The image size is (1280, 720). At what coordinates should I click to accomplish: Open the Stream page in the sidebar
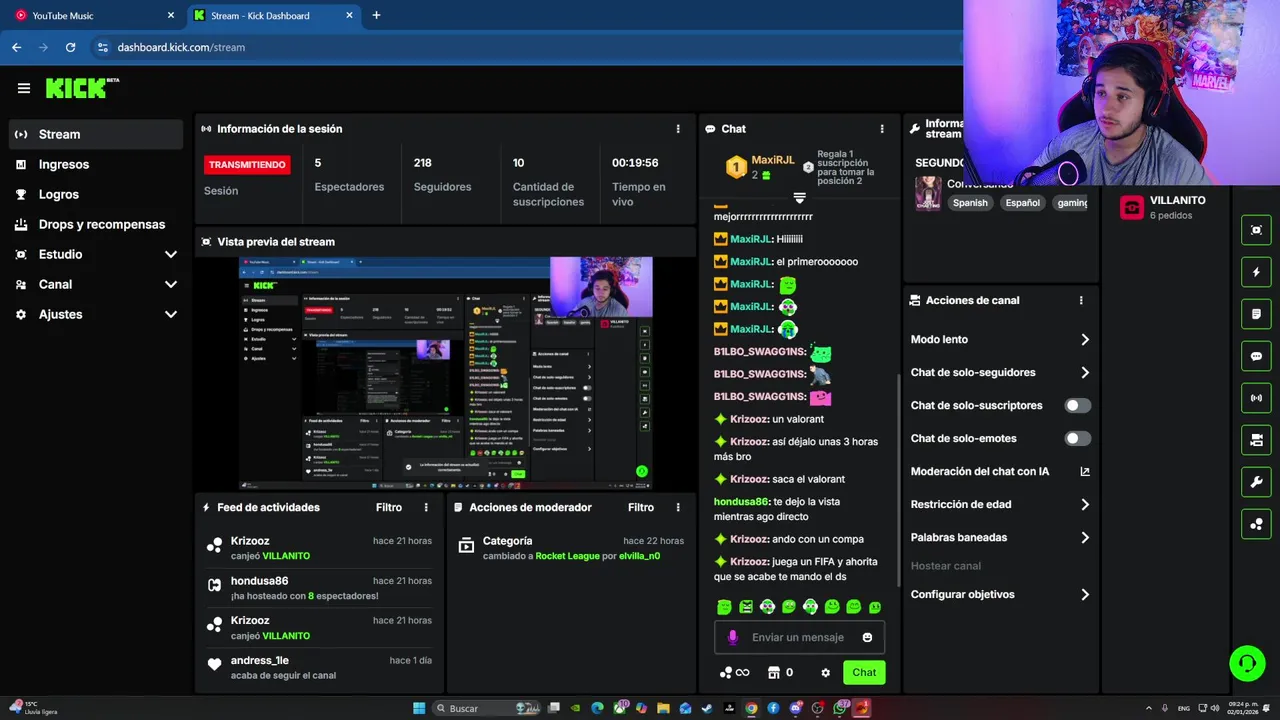96,134
